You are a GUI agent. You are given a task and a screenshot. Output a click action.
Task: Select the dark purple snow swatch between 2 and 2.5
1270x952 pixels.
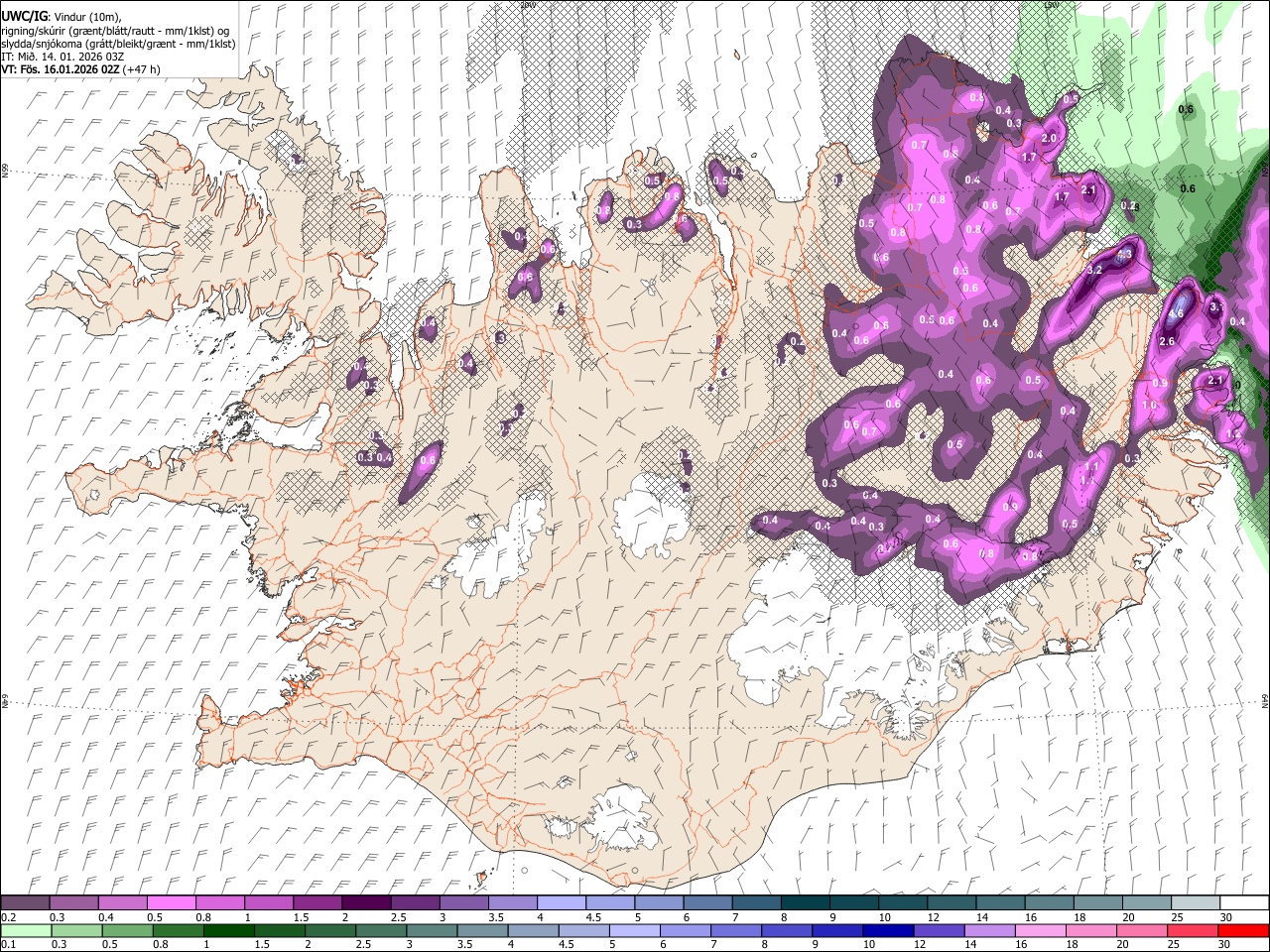pos(366,902)
